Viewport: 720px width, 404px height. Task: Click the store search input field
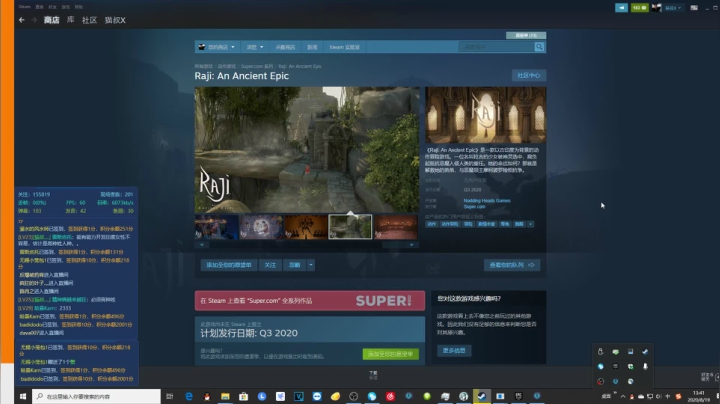coord(496,46)
